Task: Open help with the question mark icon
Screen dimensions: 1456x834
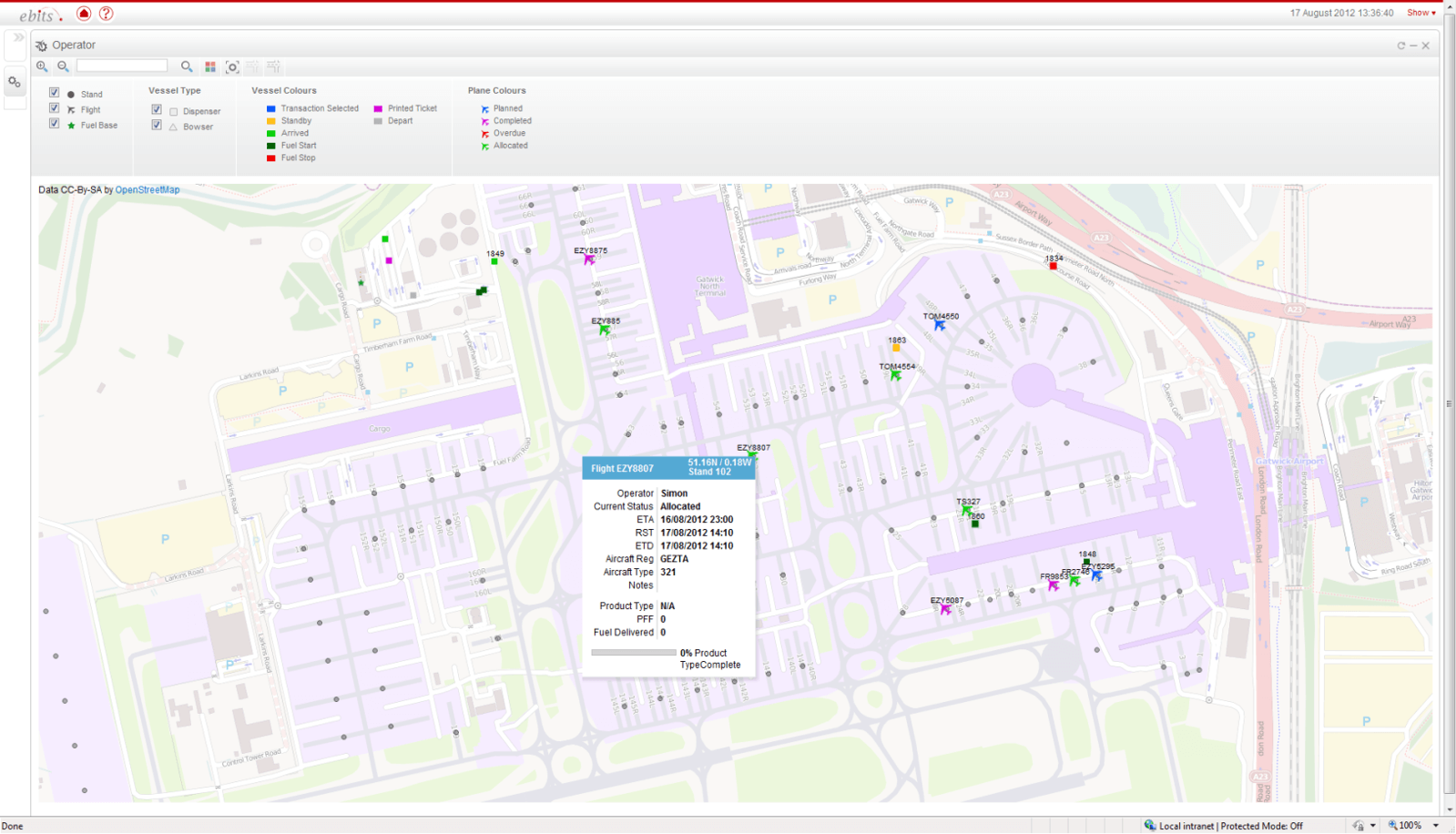Action: (107, 14)
